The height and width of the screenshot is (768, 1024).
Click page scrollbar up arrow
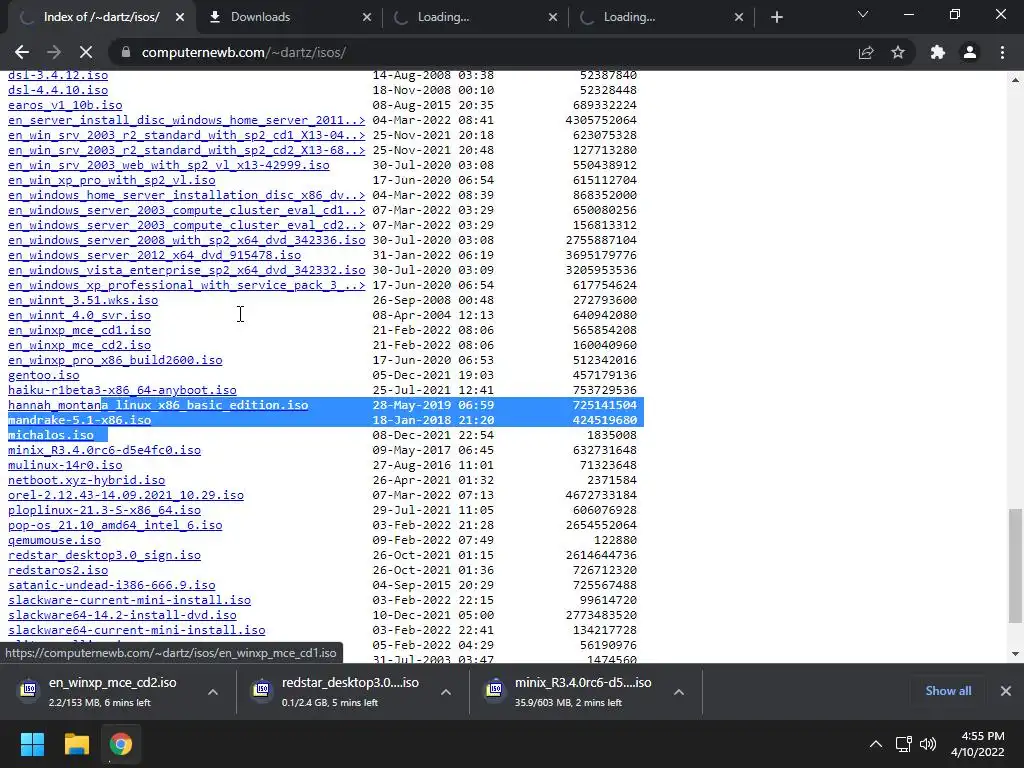pyautogui.click(x=1015, y=80)
